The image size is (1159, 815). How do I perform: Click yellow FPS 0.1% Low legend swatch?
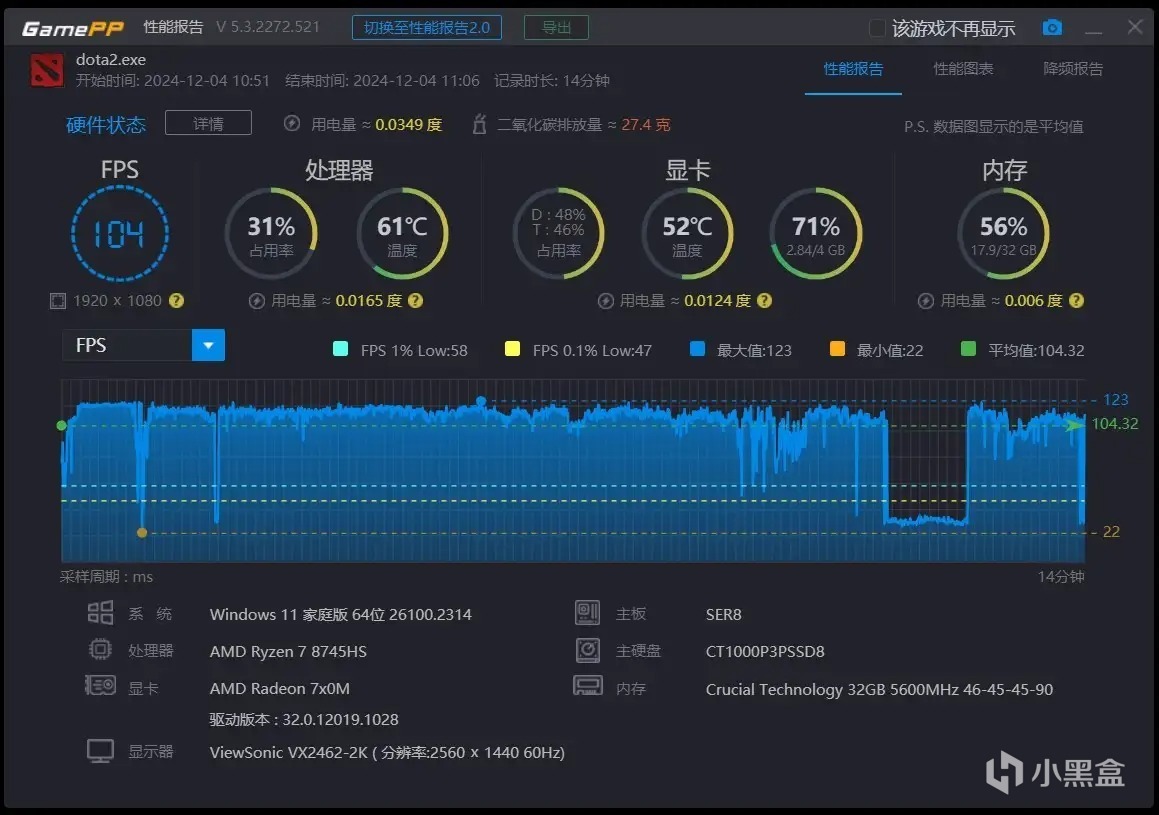pos(511,349)
